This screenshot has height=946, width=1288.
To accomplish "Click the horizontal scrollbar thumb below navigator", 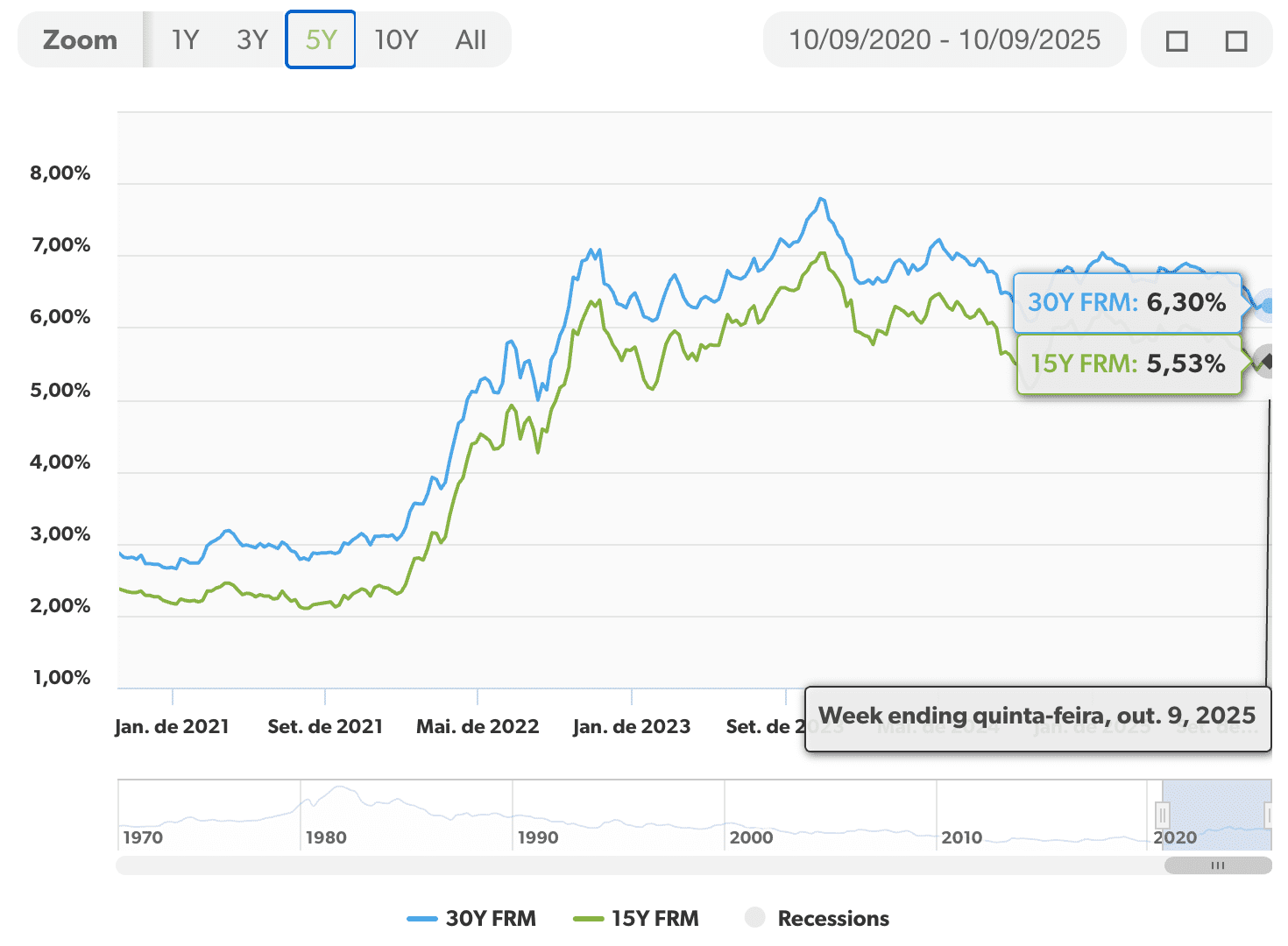I will [1218, 865].
